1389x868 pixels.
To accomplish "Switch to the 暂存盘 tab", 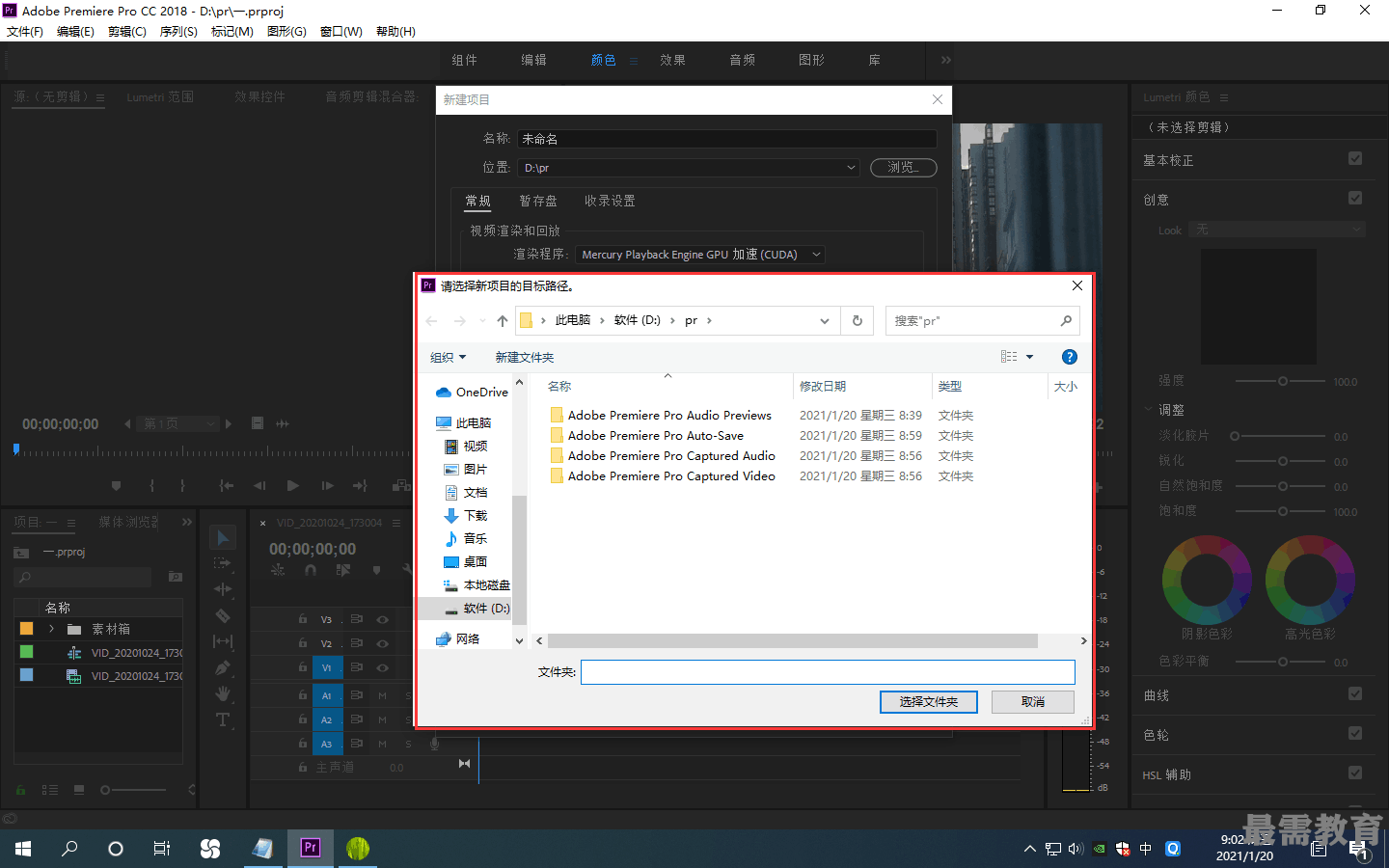I will [538, 201].
